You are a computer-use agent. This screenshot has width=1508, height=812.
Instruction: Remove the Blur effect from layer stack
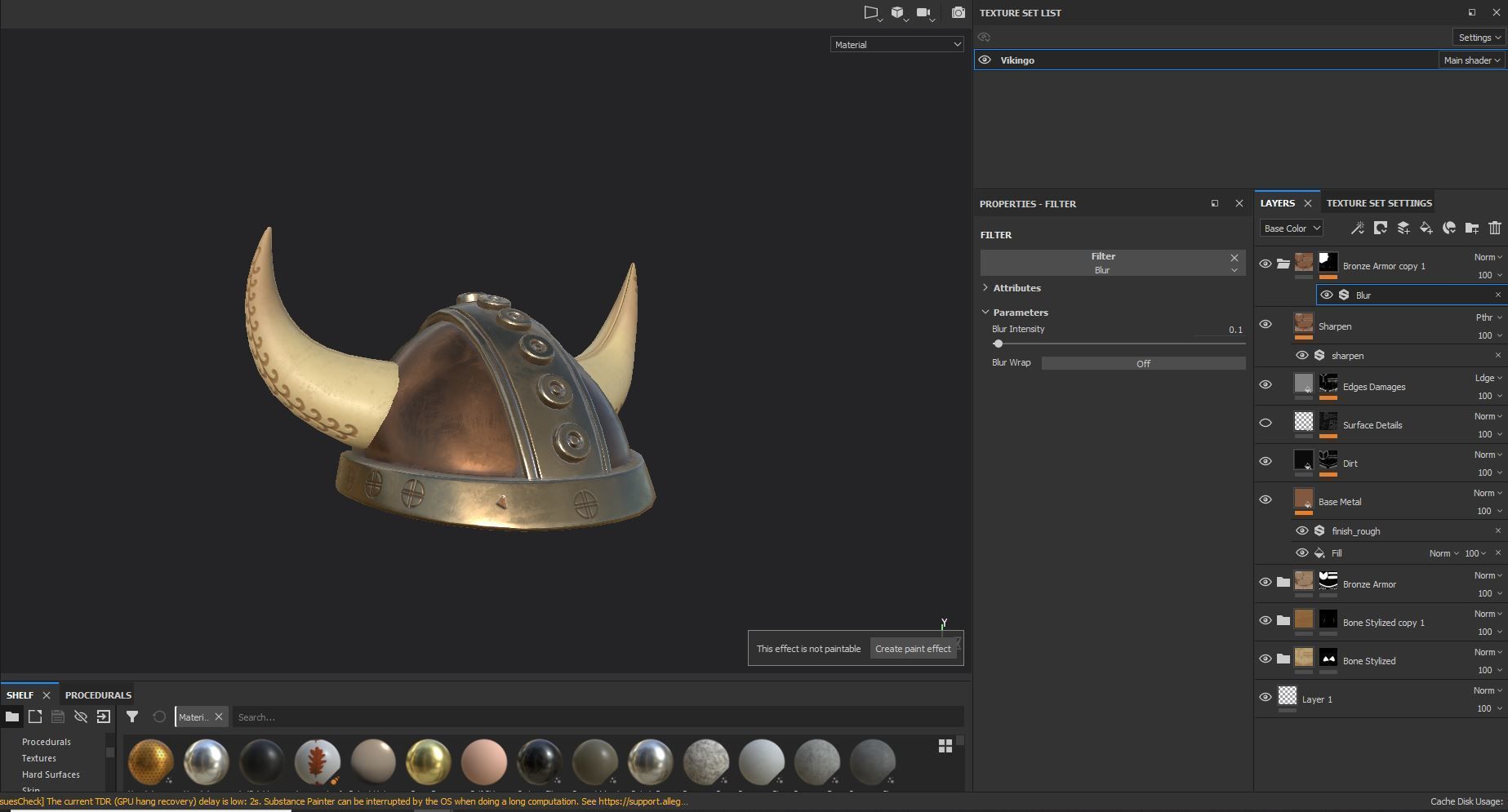click(1498, 295)
